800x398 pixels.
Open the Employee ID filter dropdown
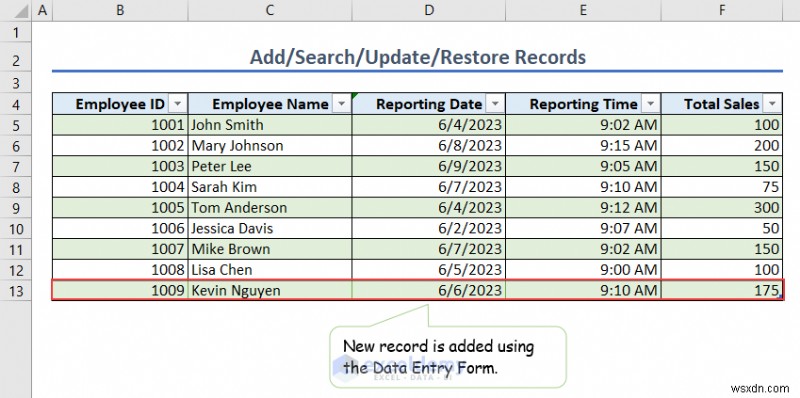click(x=177, y=104)
